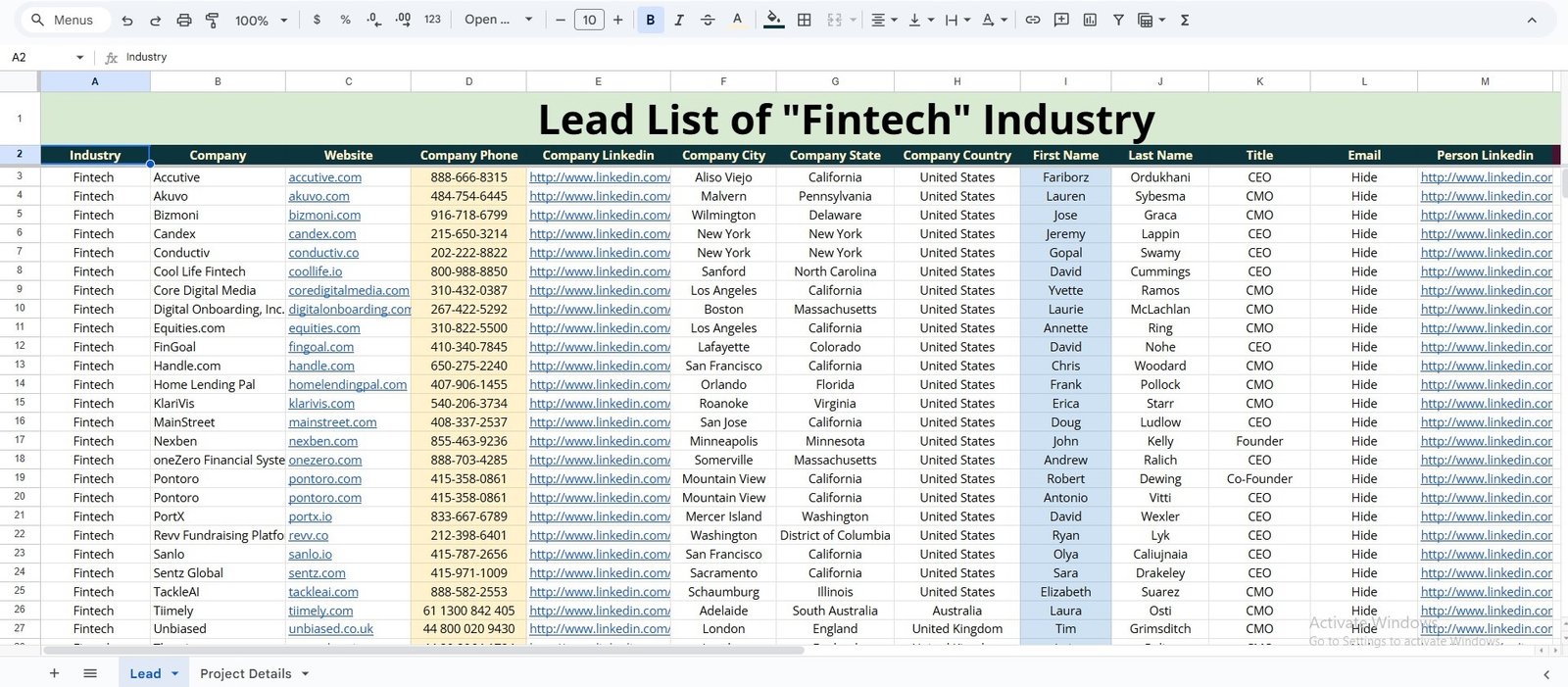This screenshot has width=1568, height=687.
Task: Toggle italic formatting
Action: [679, 20]
